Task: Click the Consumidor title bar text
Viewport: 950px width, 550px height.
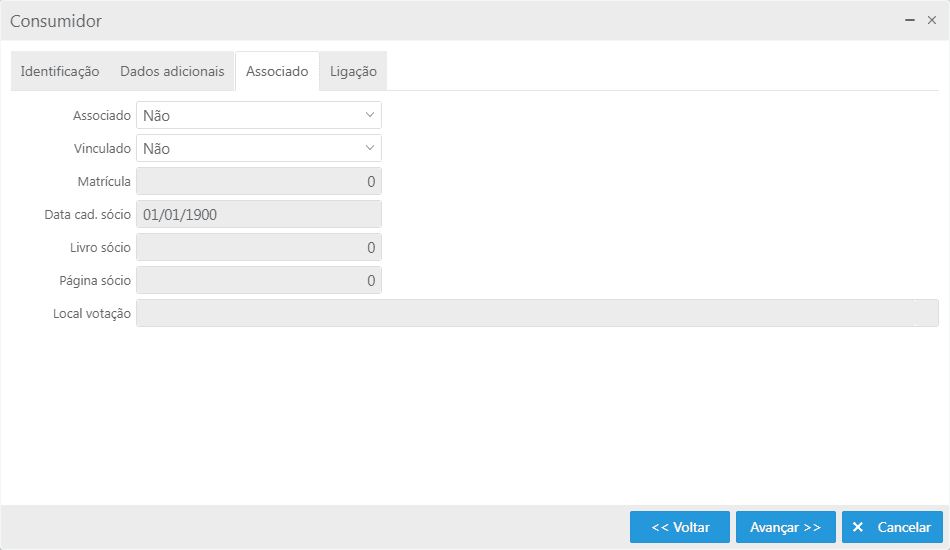Action: click(56, 21)
